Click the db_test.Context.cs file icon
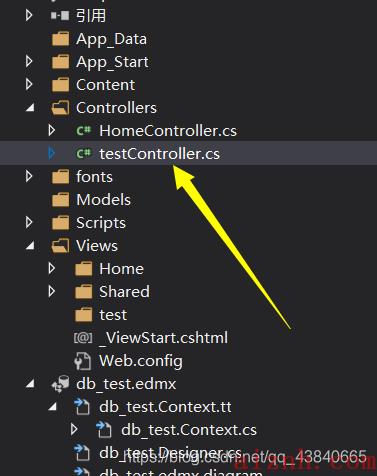Viewport: 377px width, 476px height. (x=104, y=430)
